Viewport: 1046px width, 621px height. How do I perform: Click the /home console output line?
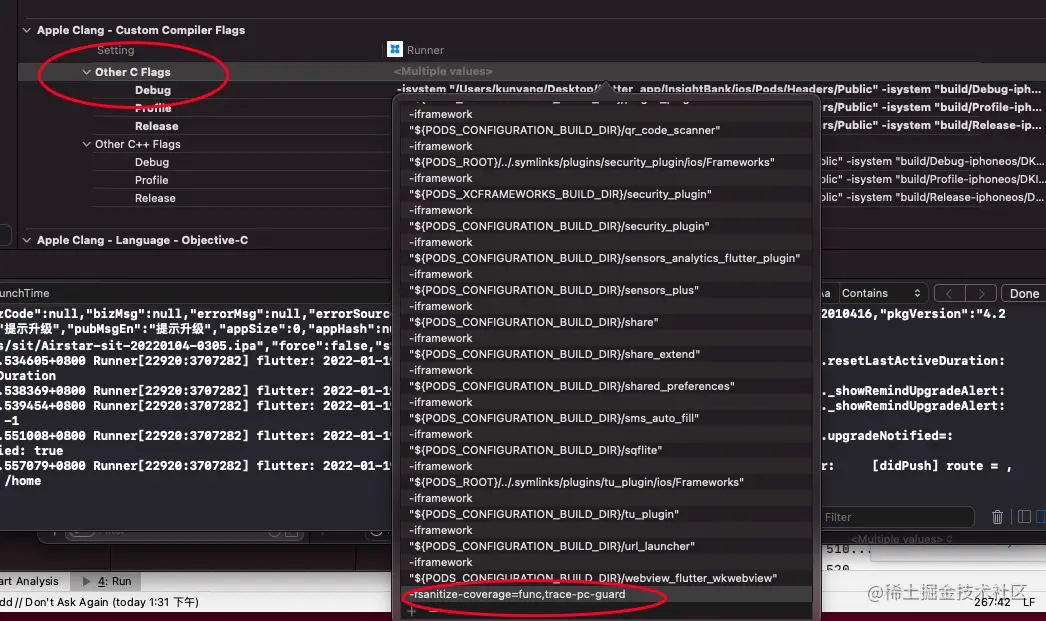(x=23, y=481)
